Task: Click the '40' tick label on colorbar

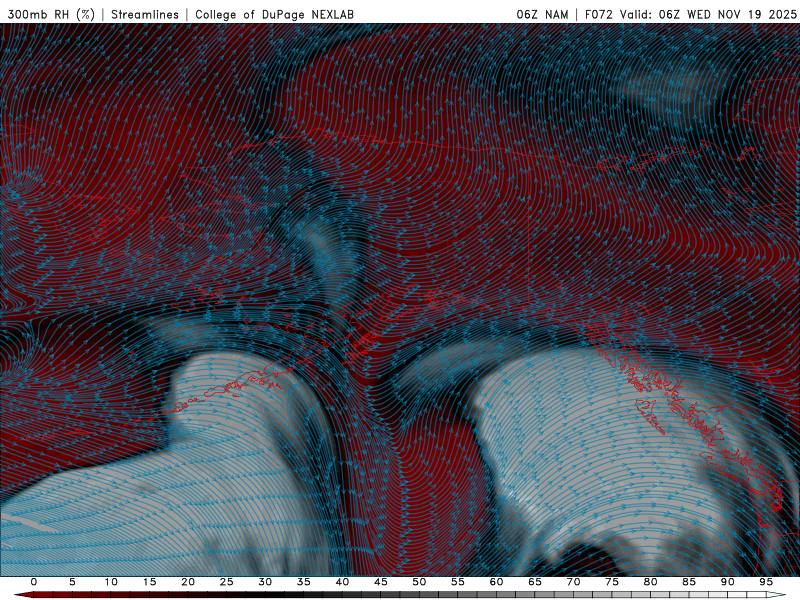Action: pos(342,582)
